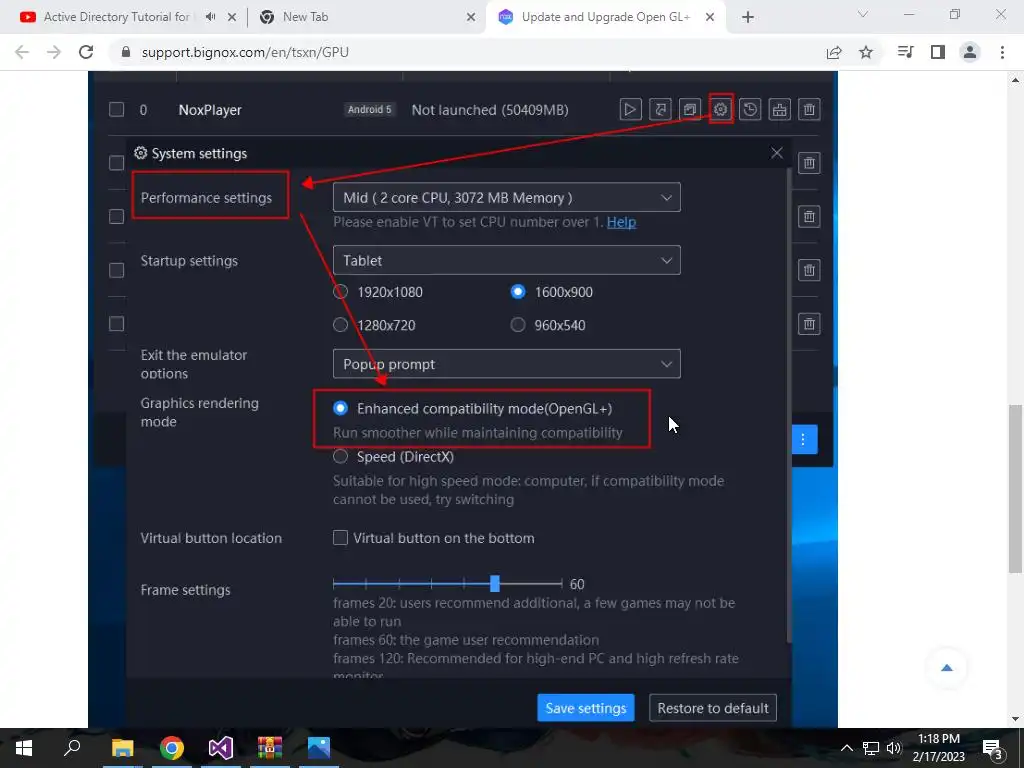Image resolution: width=1024 pixels, height=768 pixels.
Task: Open the media controls icon in Chrome toolbar
Action: 905,52
